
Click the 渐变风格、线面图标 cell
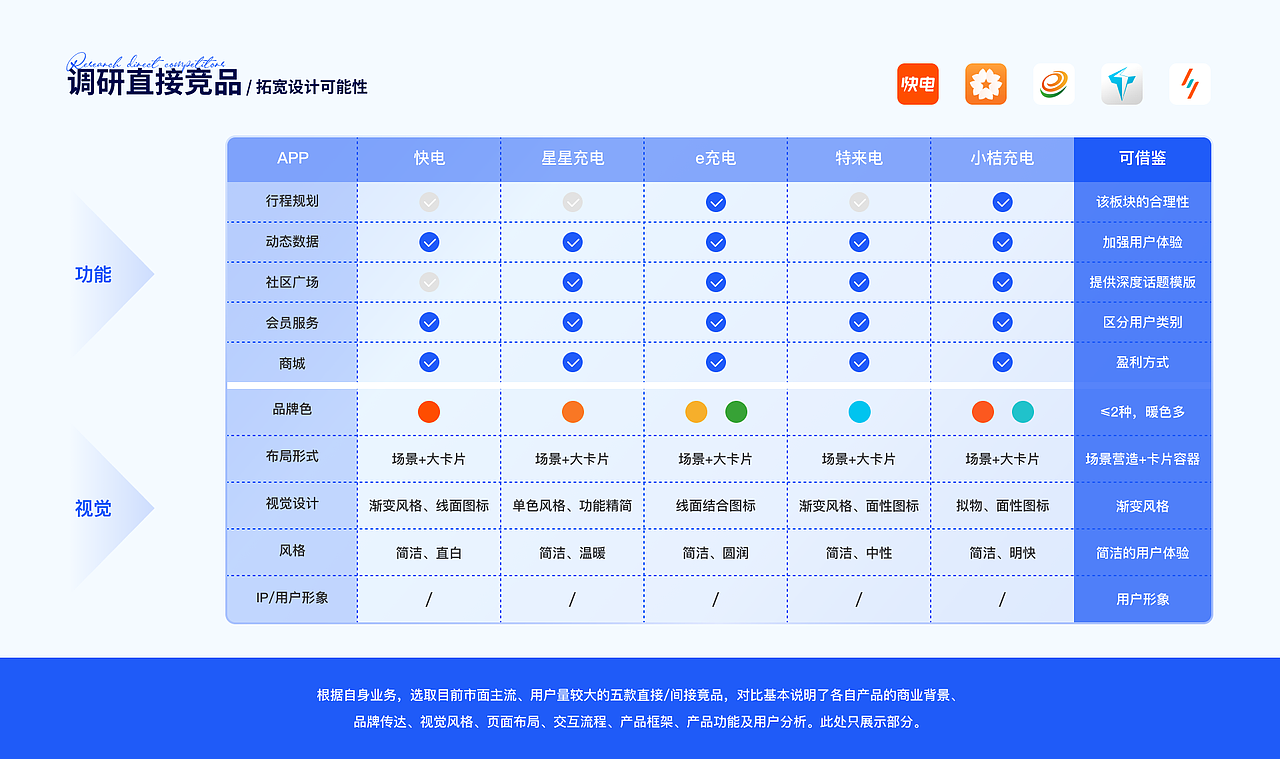tap(429, 506)
